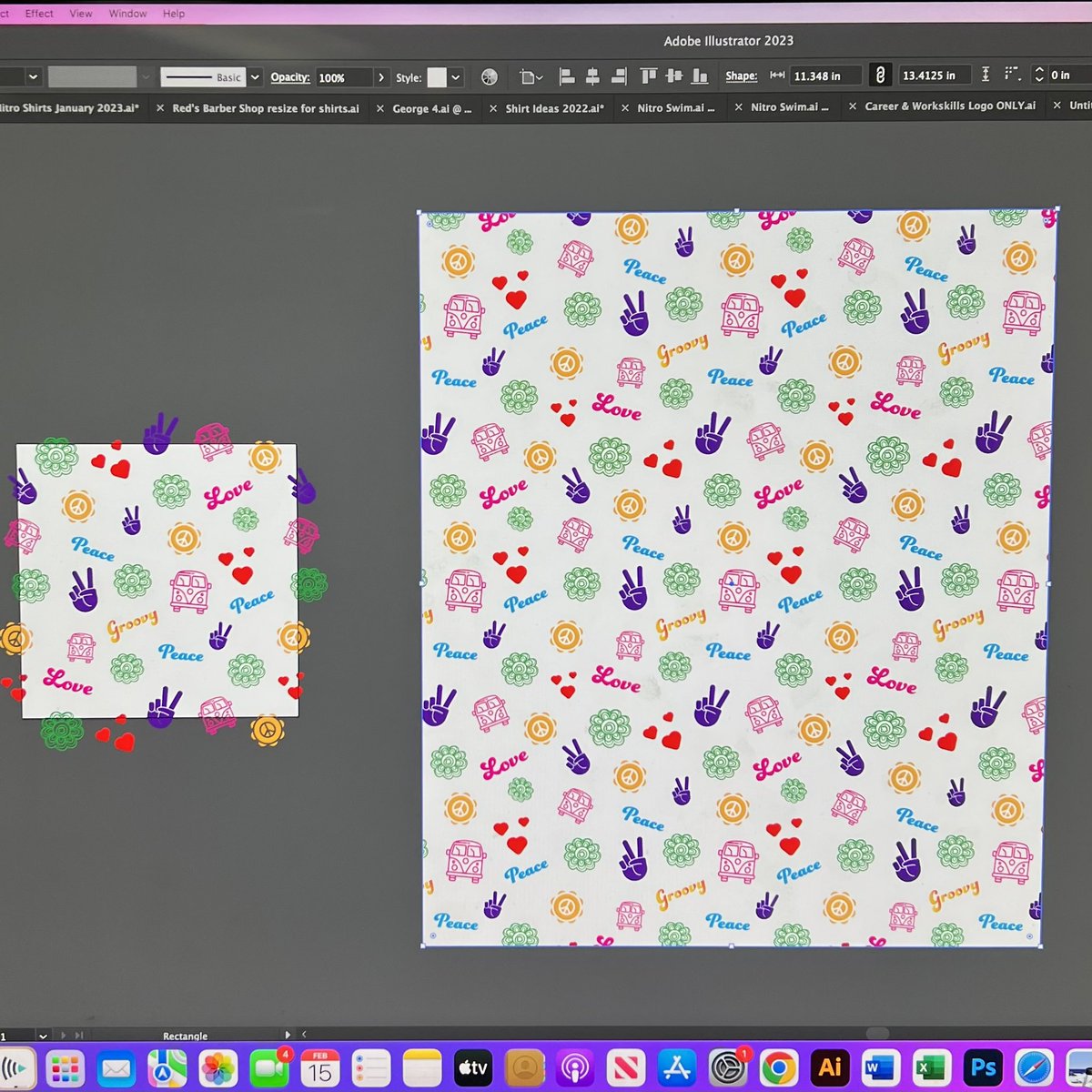Open the graphic Style dropdown arrow
The image size is (1092, 1092).
(x=456, y=77)
